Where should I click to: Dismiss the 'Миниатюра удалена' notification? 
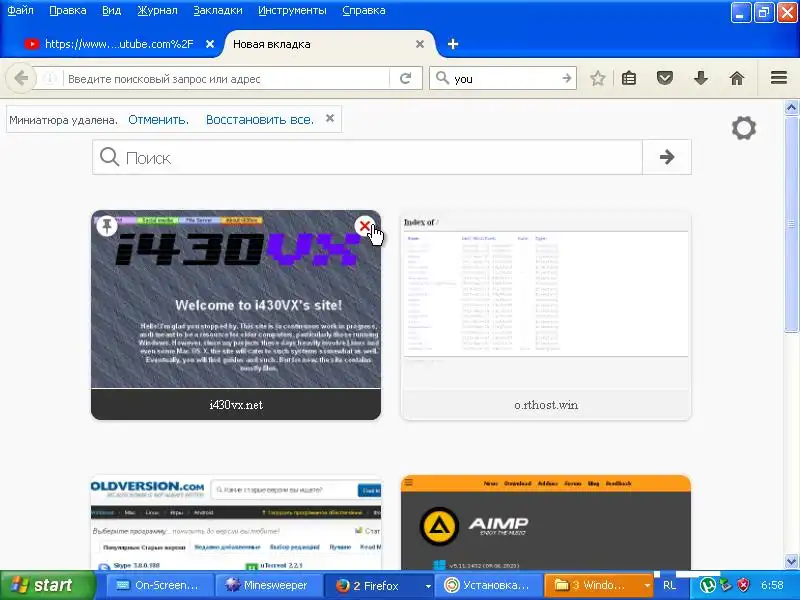330,118
